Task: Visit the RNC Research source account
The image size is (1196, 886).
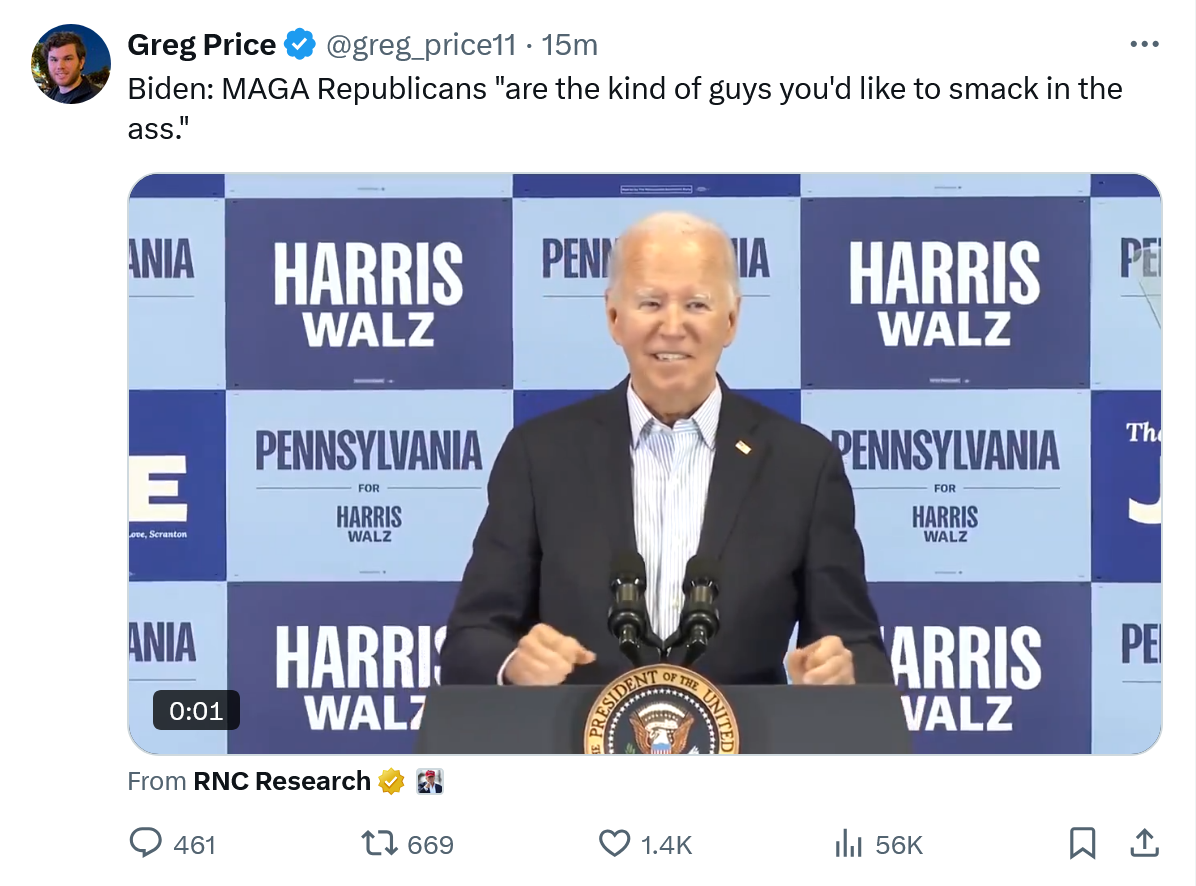Action: tap(281, 781)
